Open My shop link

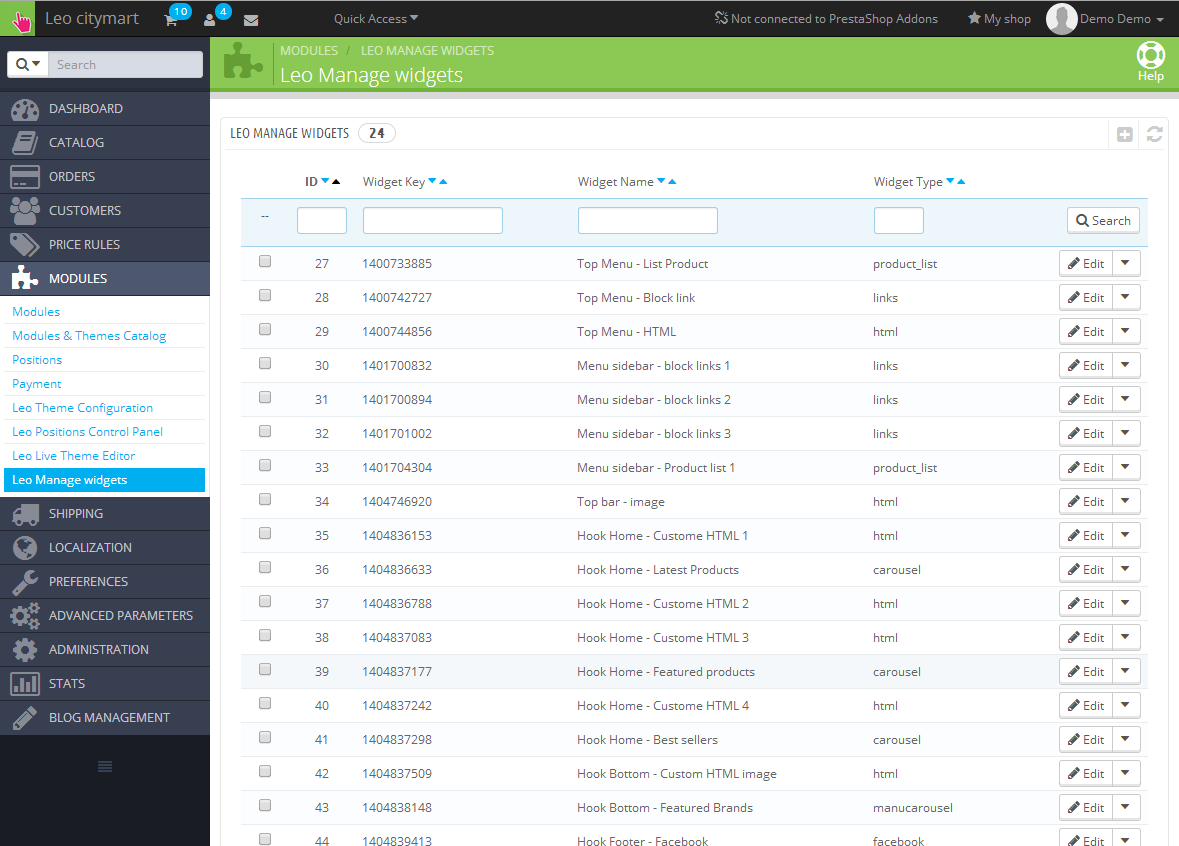(x=998, y=19)
